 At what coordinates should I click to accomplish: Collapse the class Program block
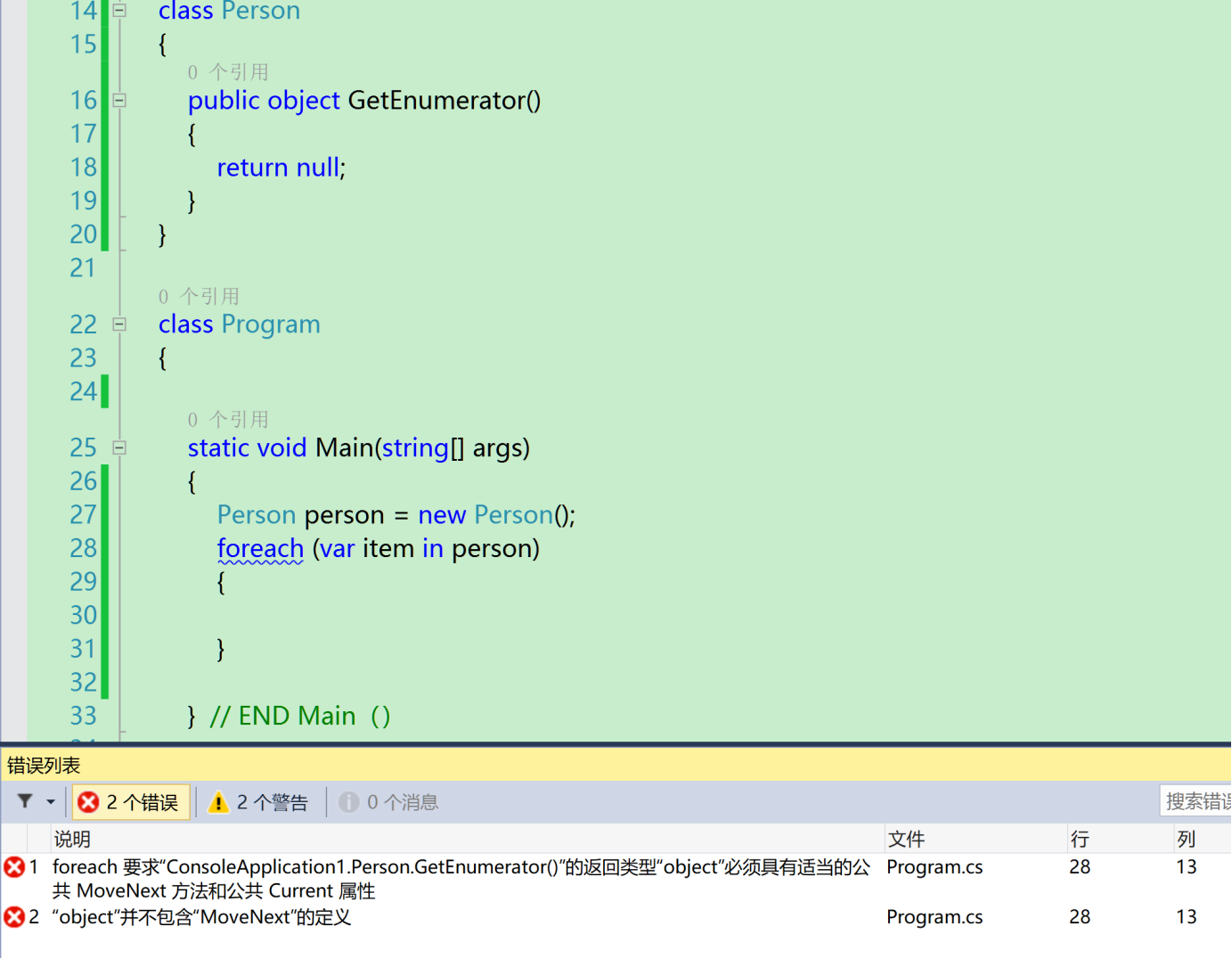point(119,324)
